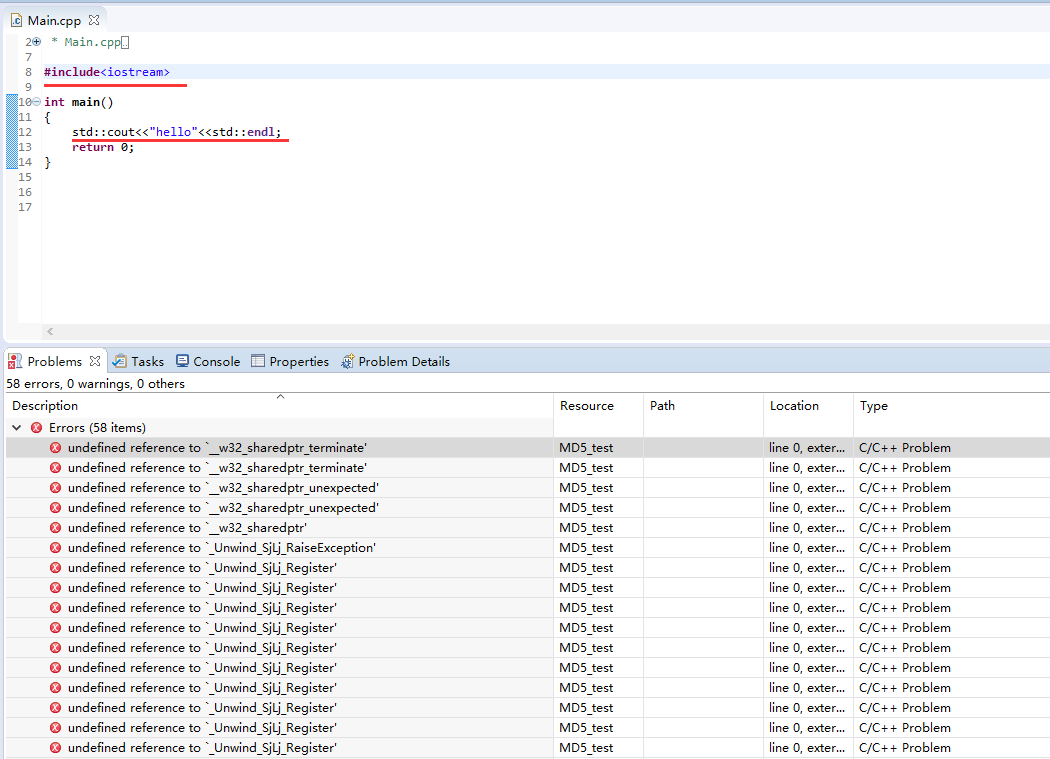Click the Properties table icon
The width and height of the screenshot is (1050, 759).
click(258, 361)
